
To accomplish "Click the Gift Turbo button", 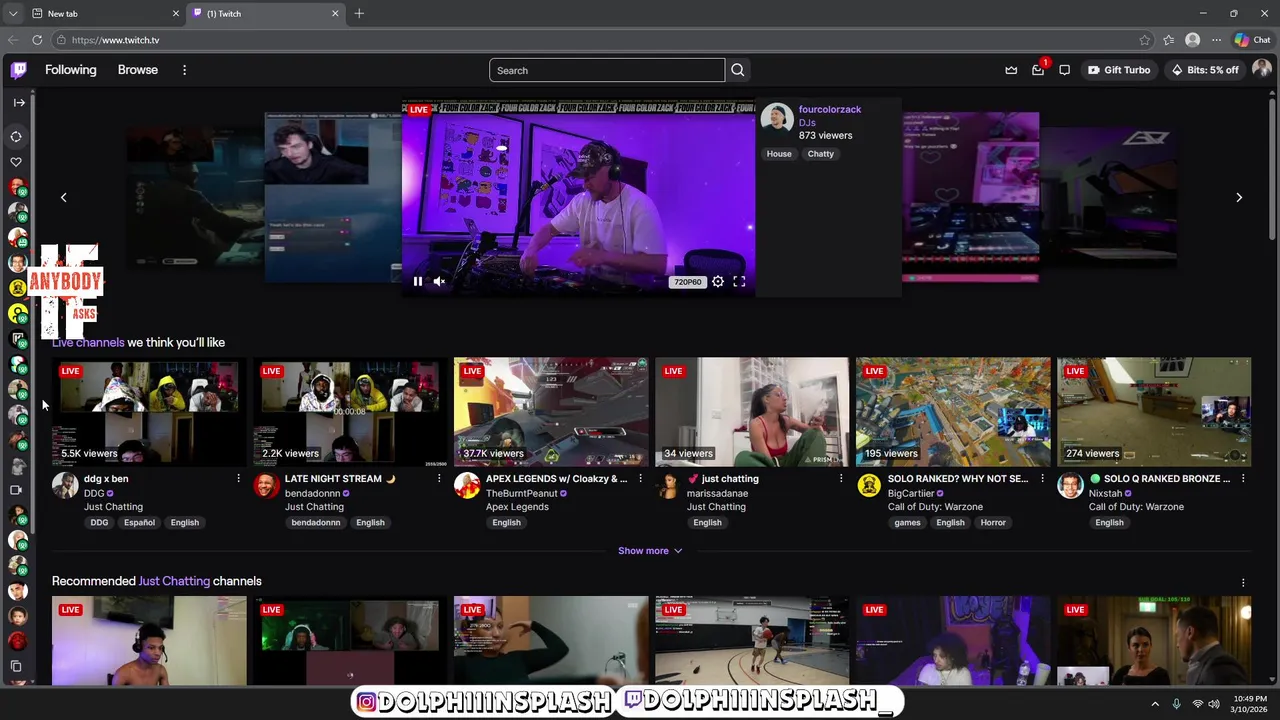I will (x=1119, y=70).
